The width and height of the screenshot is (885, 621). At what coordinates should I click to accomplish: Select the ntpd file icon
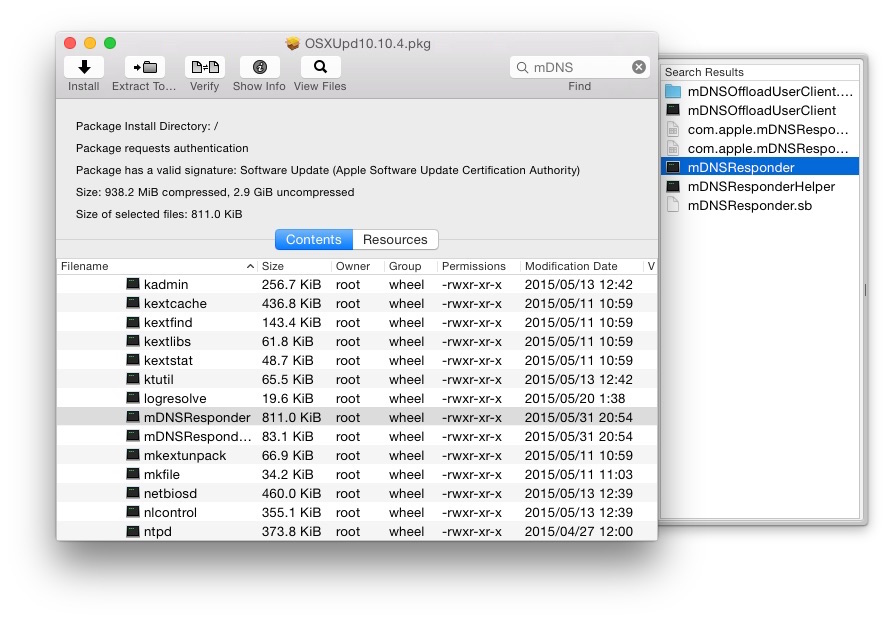pos(133,531)
